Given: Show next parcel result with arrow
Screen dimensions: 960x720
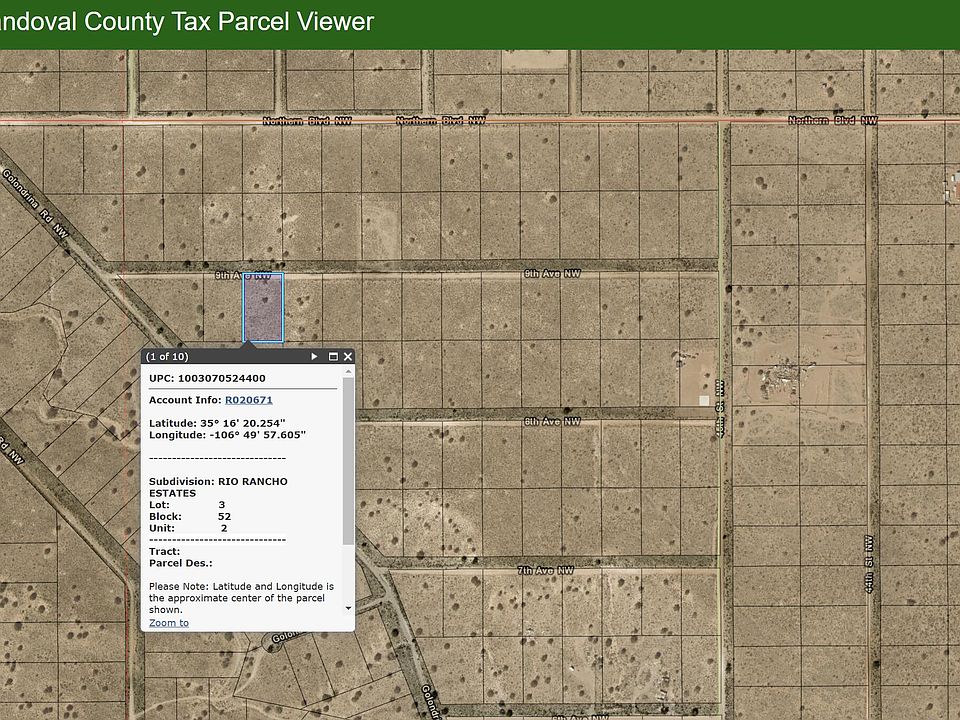Looking at the screenshot, I should [x=314, y=356].
